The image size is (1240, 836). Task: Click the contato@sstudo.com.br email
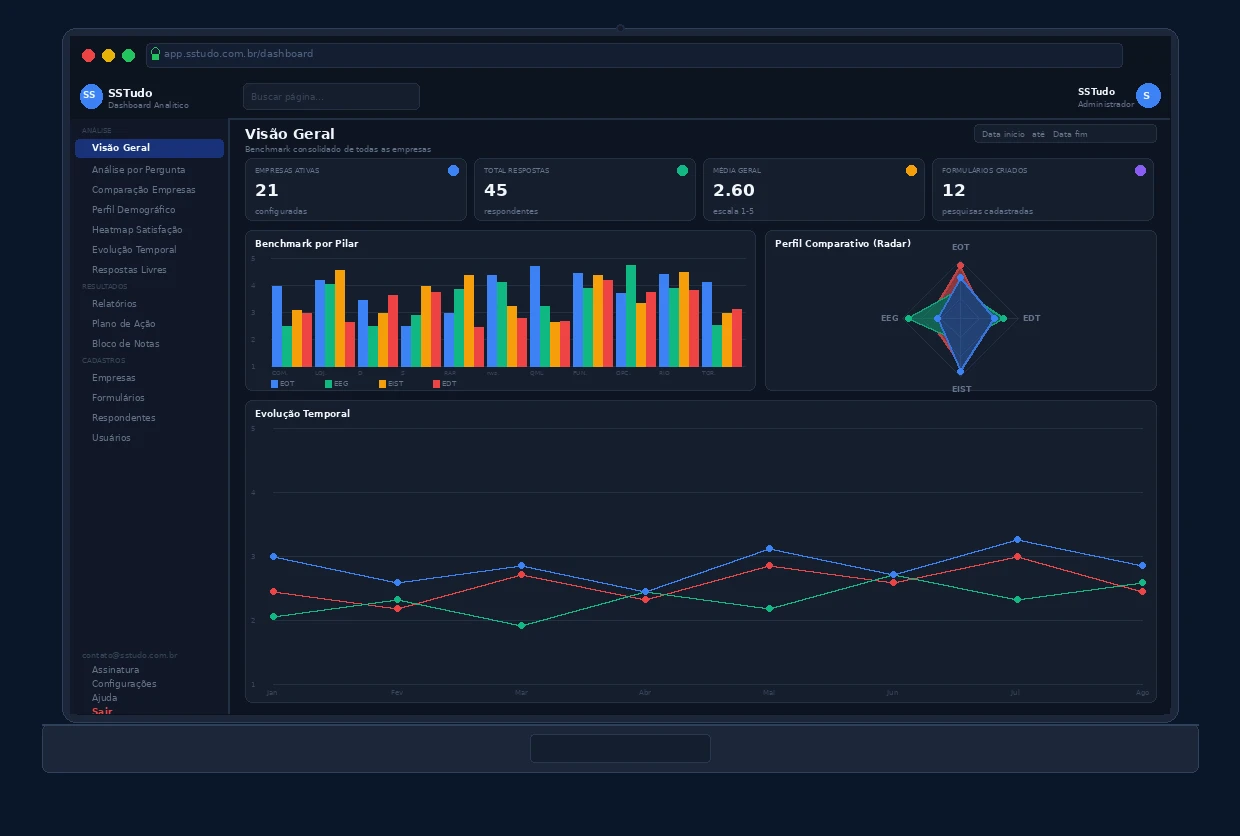(130, 655)
